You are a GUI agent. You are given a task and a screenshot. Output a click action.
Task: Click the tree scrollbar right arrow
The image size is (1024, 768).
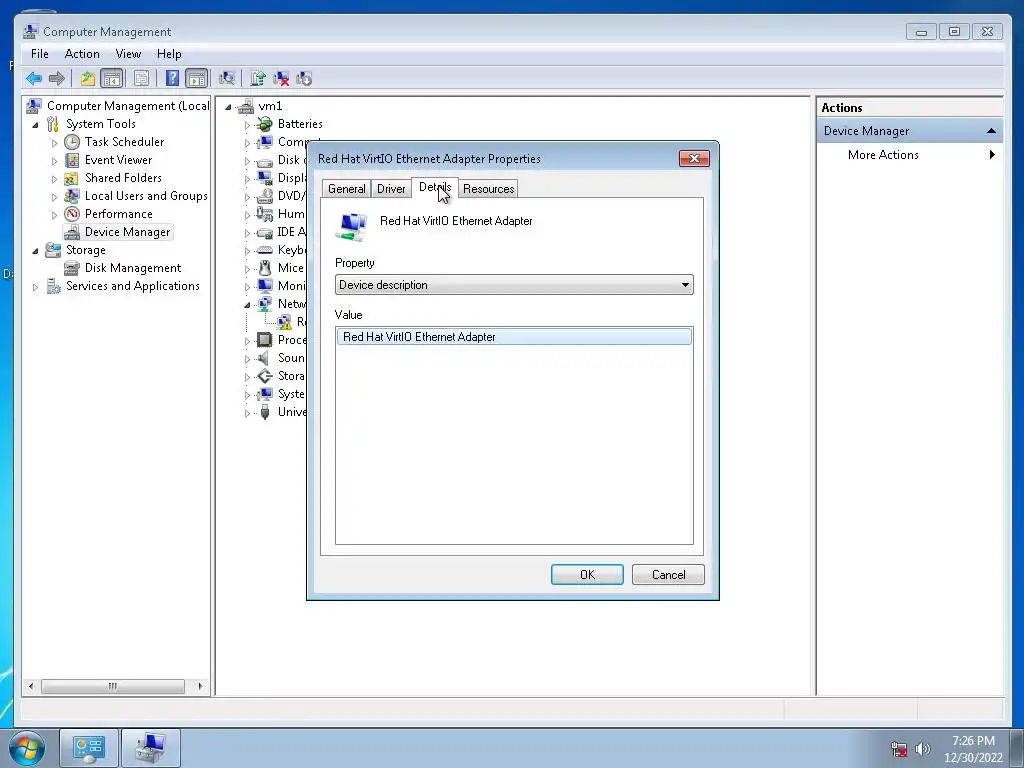(200, 686)
